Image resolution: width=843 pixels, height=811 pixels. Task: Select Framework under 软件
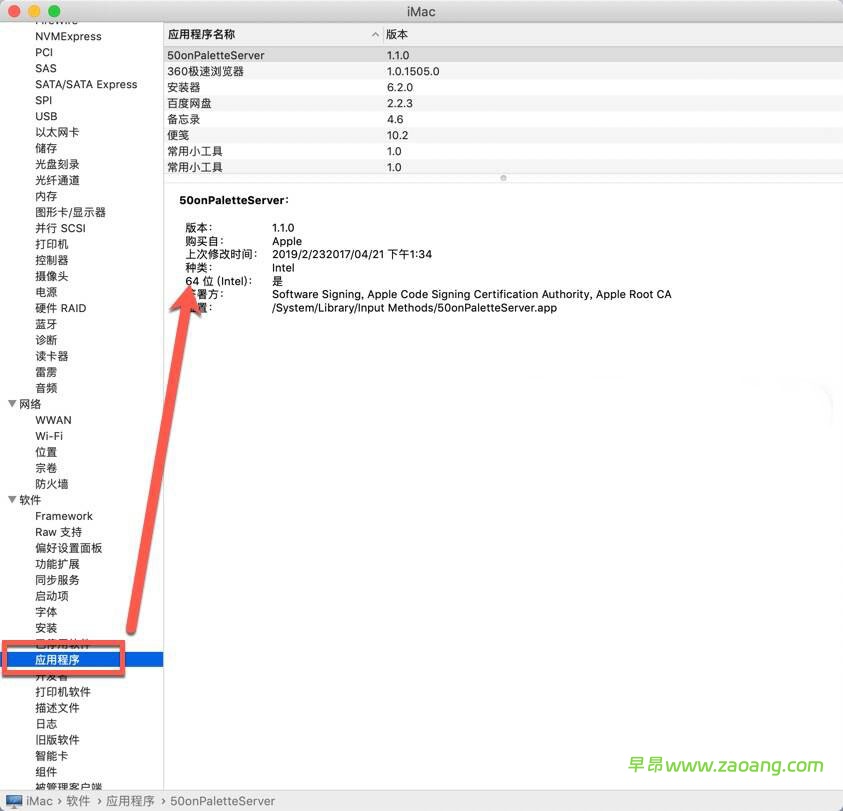pyautogui.click(x=63, y=516)
